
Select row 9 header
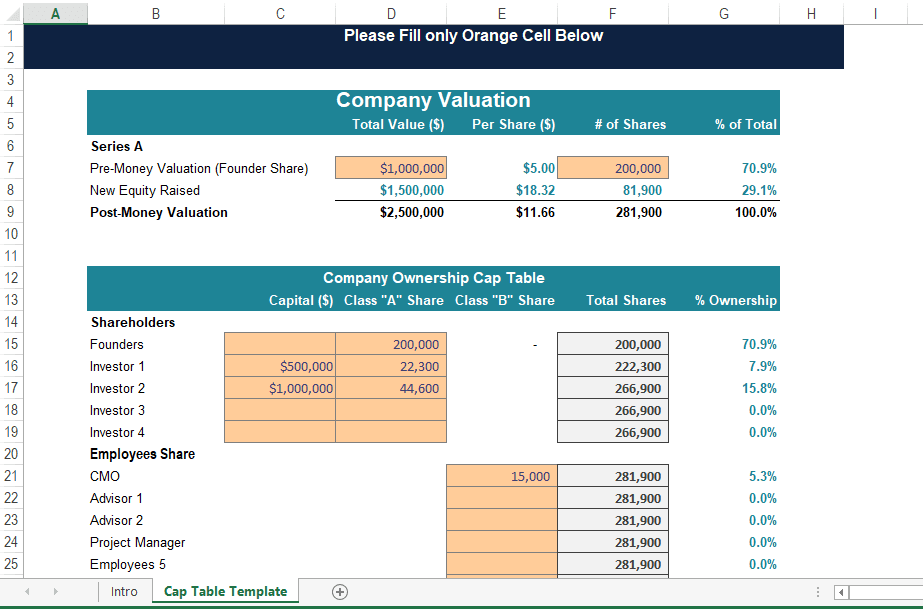tap(11, 212)
